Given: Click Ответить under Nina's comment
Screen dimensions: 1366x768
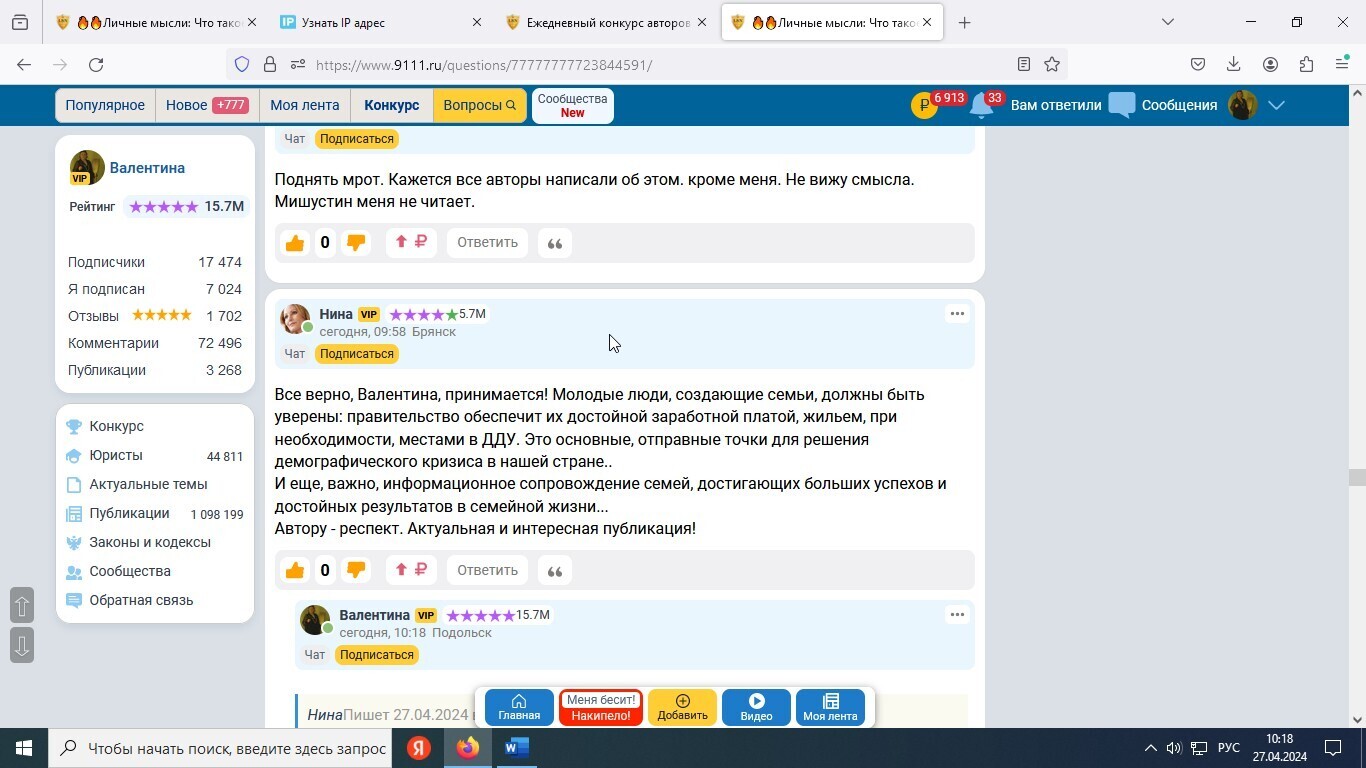Looking at the screenshot, I should tap(487, 570).
